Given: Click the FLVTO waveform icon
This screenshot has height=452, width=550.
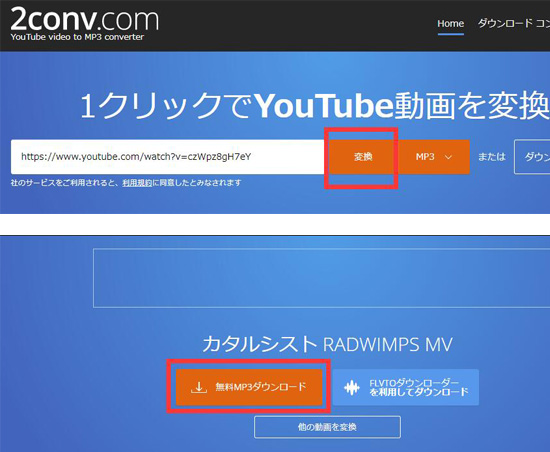Looking at the screenshot, I should (x=351, y=387).
